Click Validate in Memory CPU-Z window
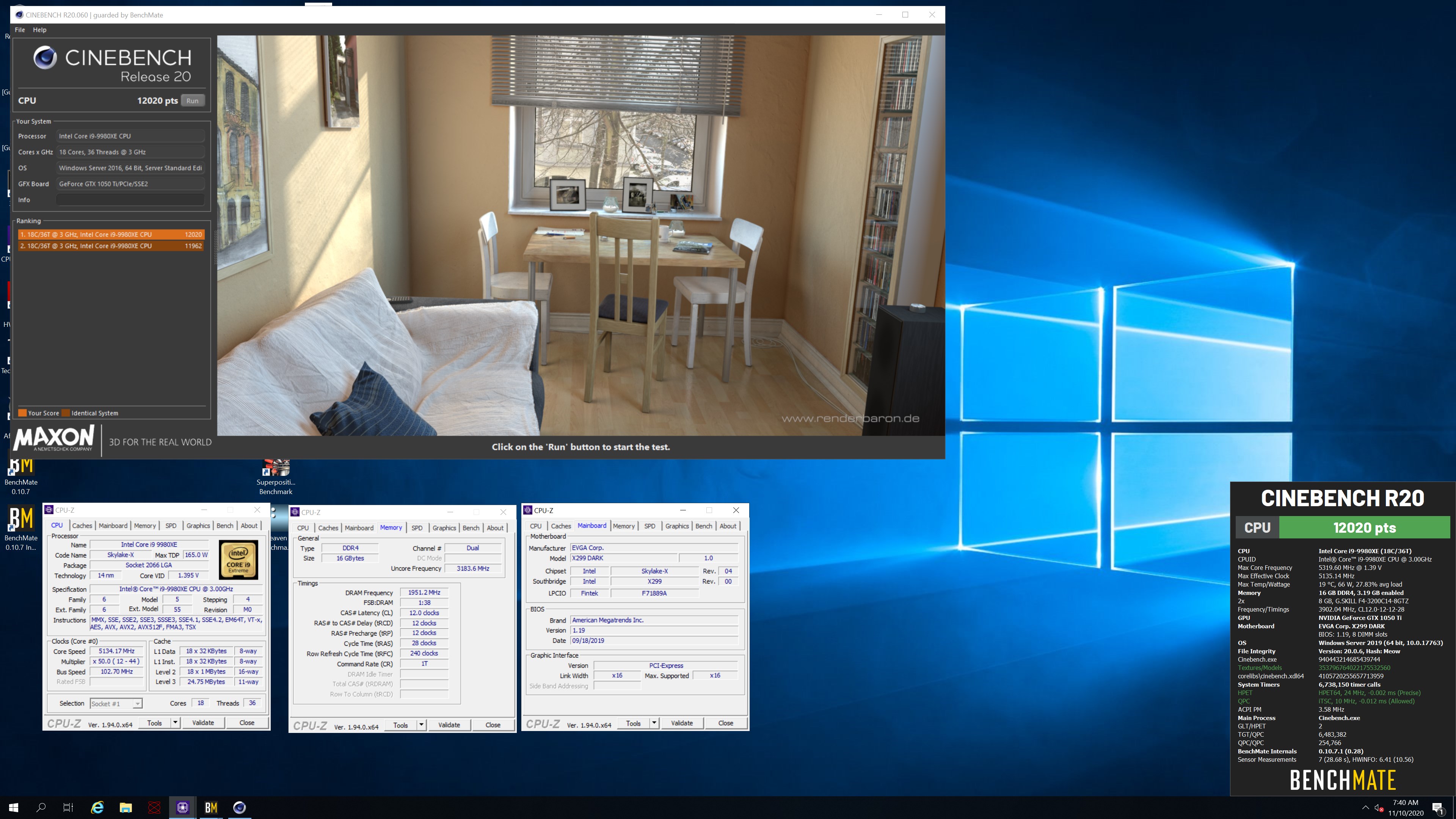Viewport: 1456px width, 819px height. 449,725
